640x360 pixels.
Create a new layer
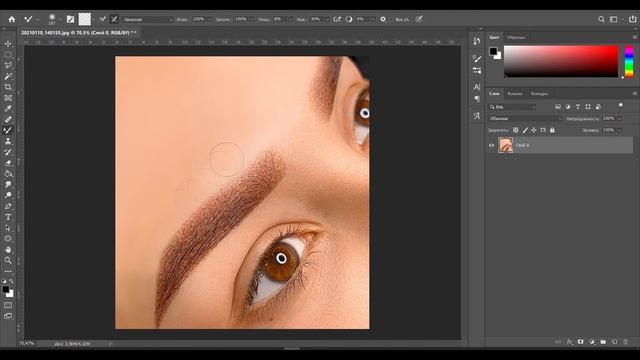615,342
